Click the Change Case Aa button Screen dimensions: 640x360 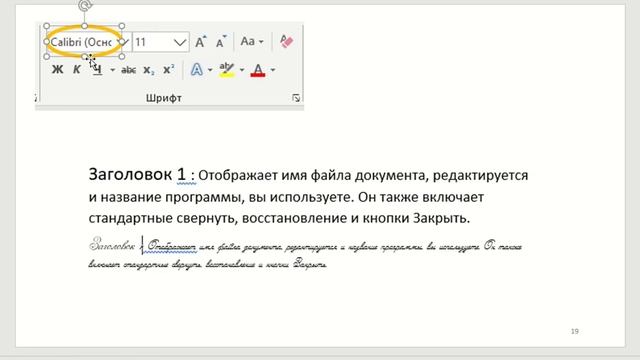coord(247,41)
